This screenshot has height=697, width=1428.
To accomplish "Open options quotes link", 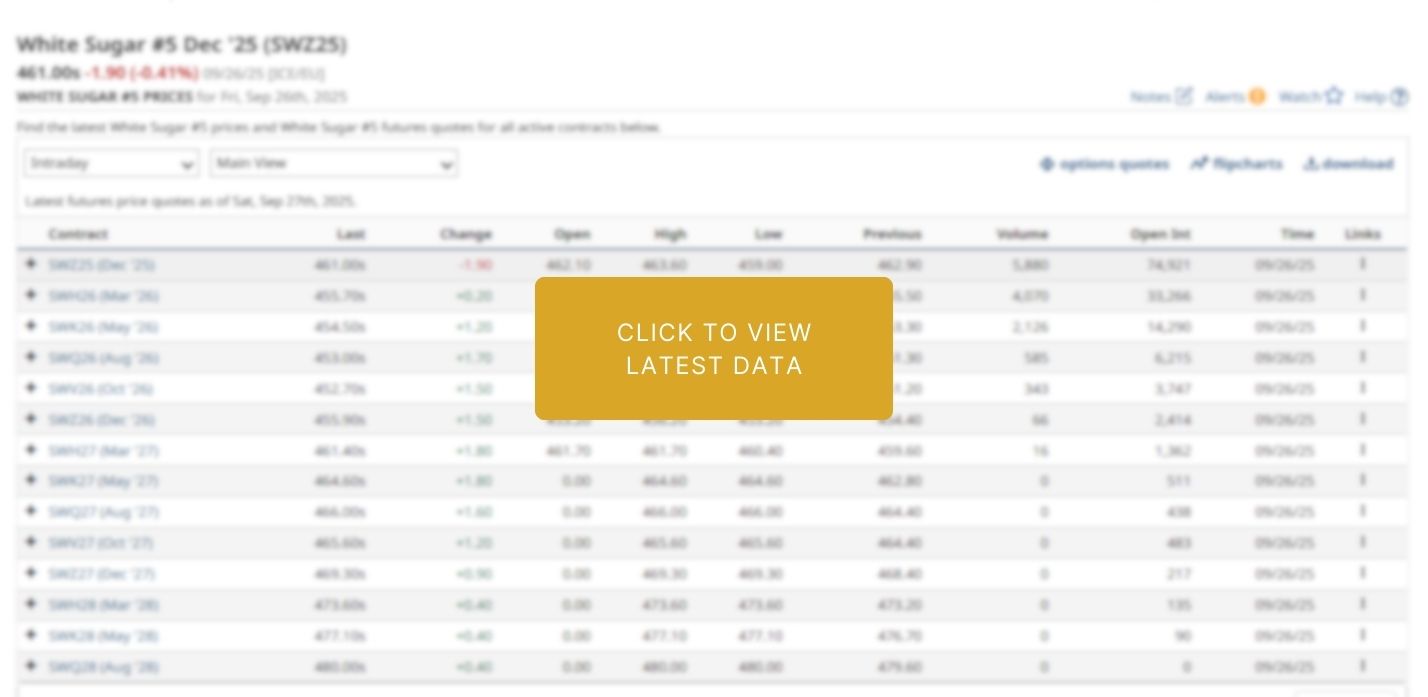I will (1105, 164).
